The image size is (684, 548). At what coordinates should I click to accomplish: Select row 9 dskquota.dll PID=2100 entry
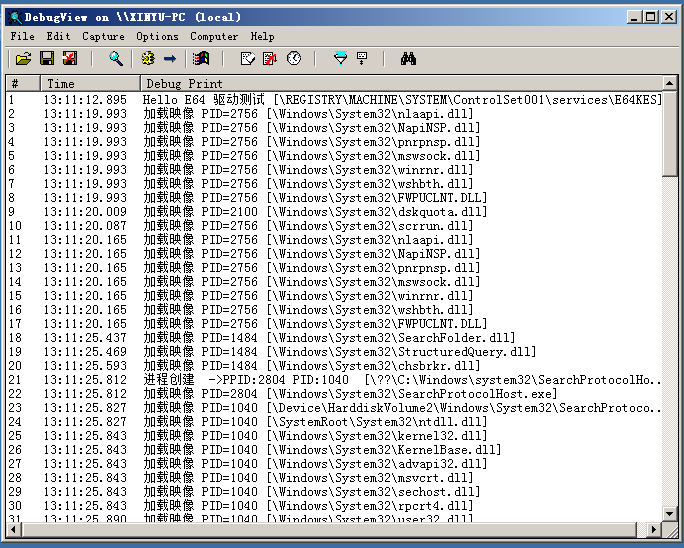tap(334, 211)
